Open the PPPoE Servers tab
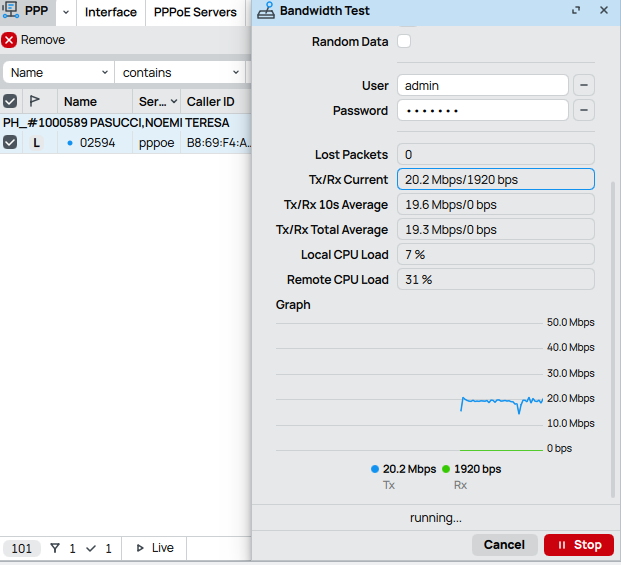The height and width of the screenshot is (565, 621). pos(195,12)
